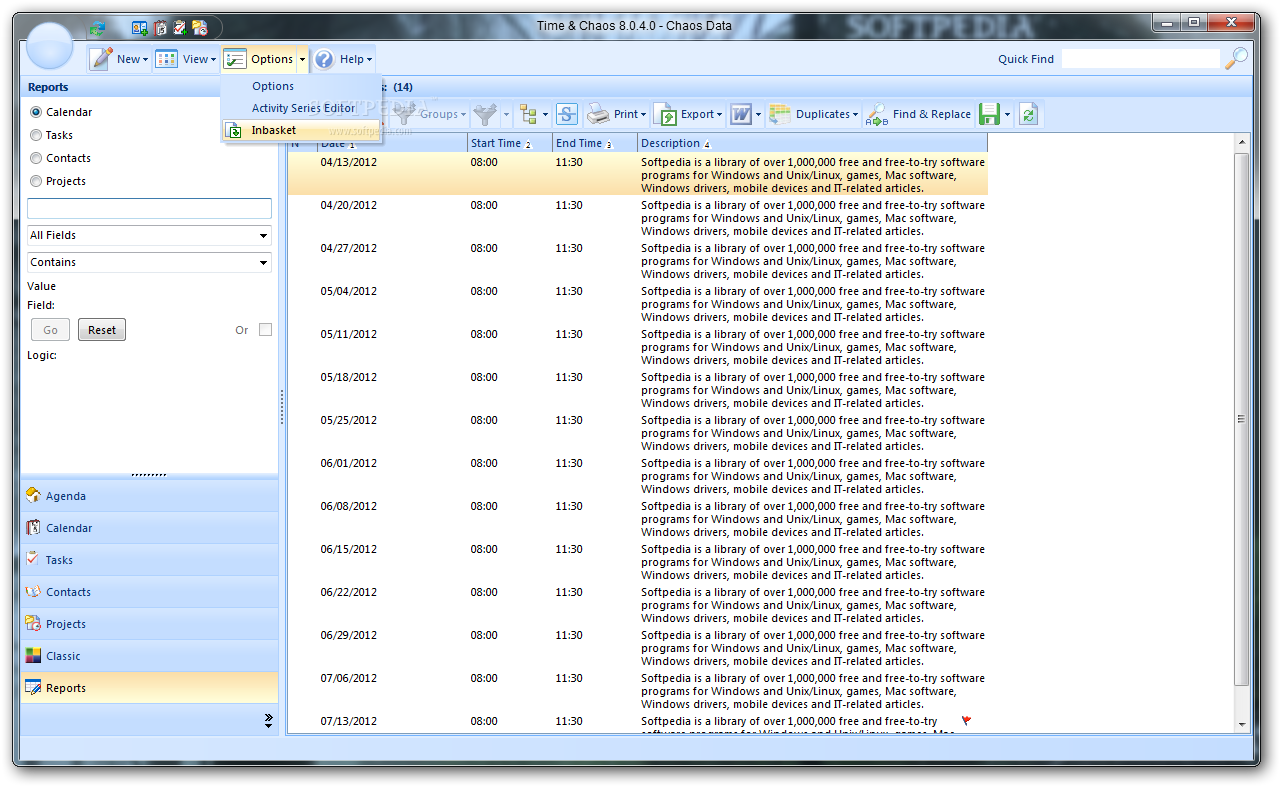
Task: Click in the Quick Find input field
Action: (1141, 58)
